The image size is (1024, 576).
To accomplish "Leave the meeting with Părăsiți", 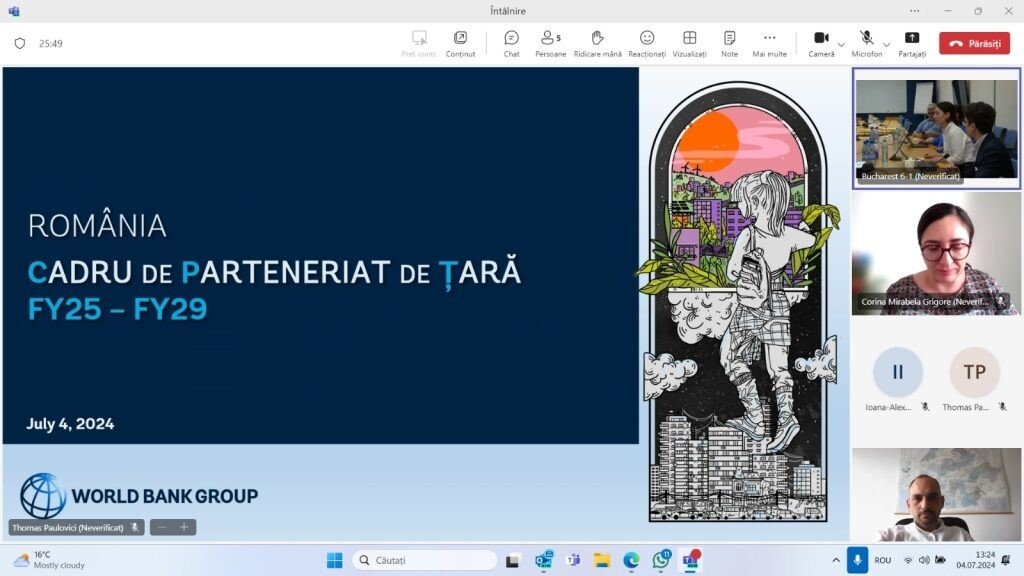I will tap(974, 43).
